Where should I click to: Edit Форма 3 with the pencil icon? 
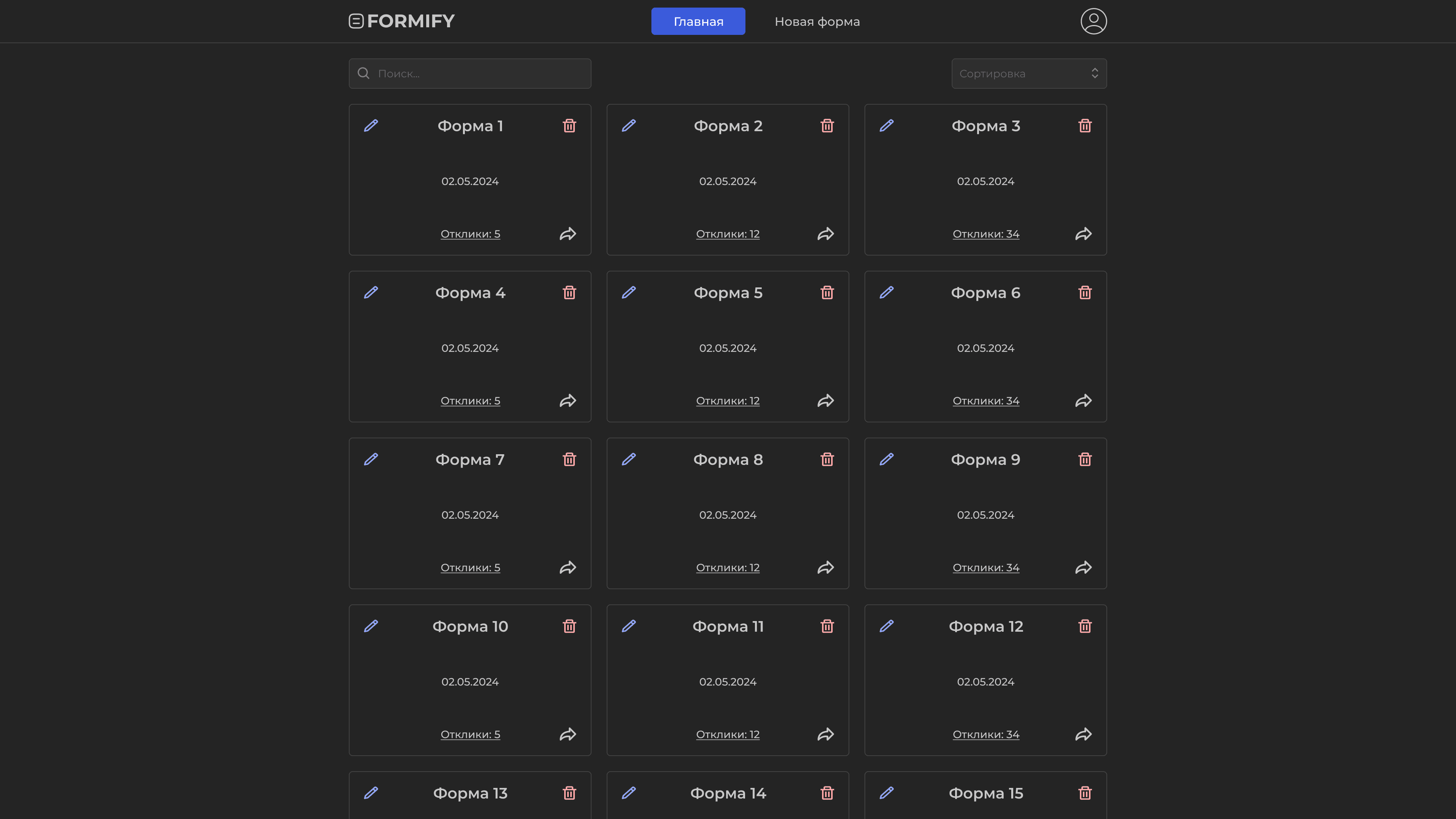pos(886,126)
